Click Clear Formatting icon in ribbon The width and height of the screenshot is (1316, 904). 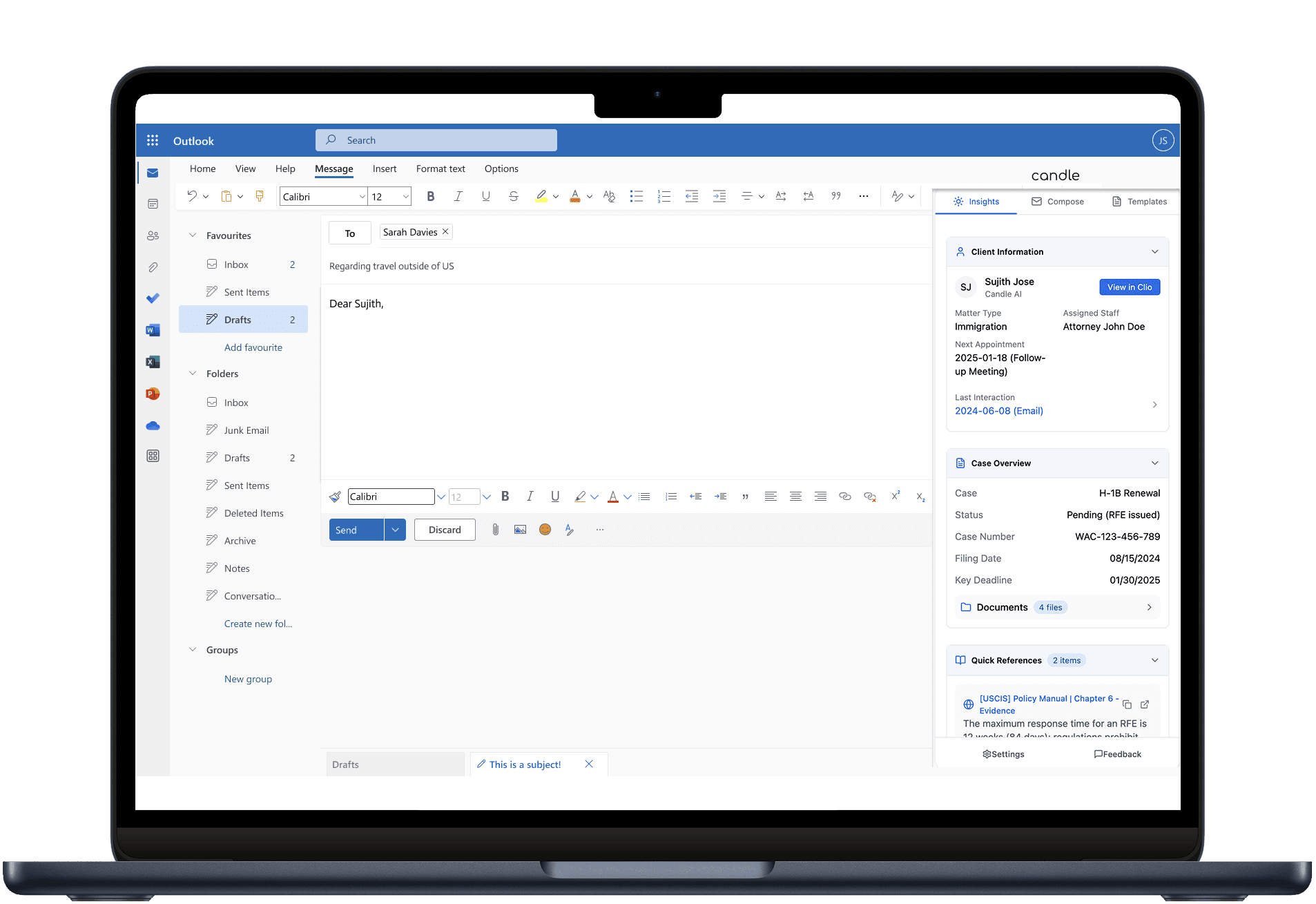click(609, 196)
